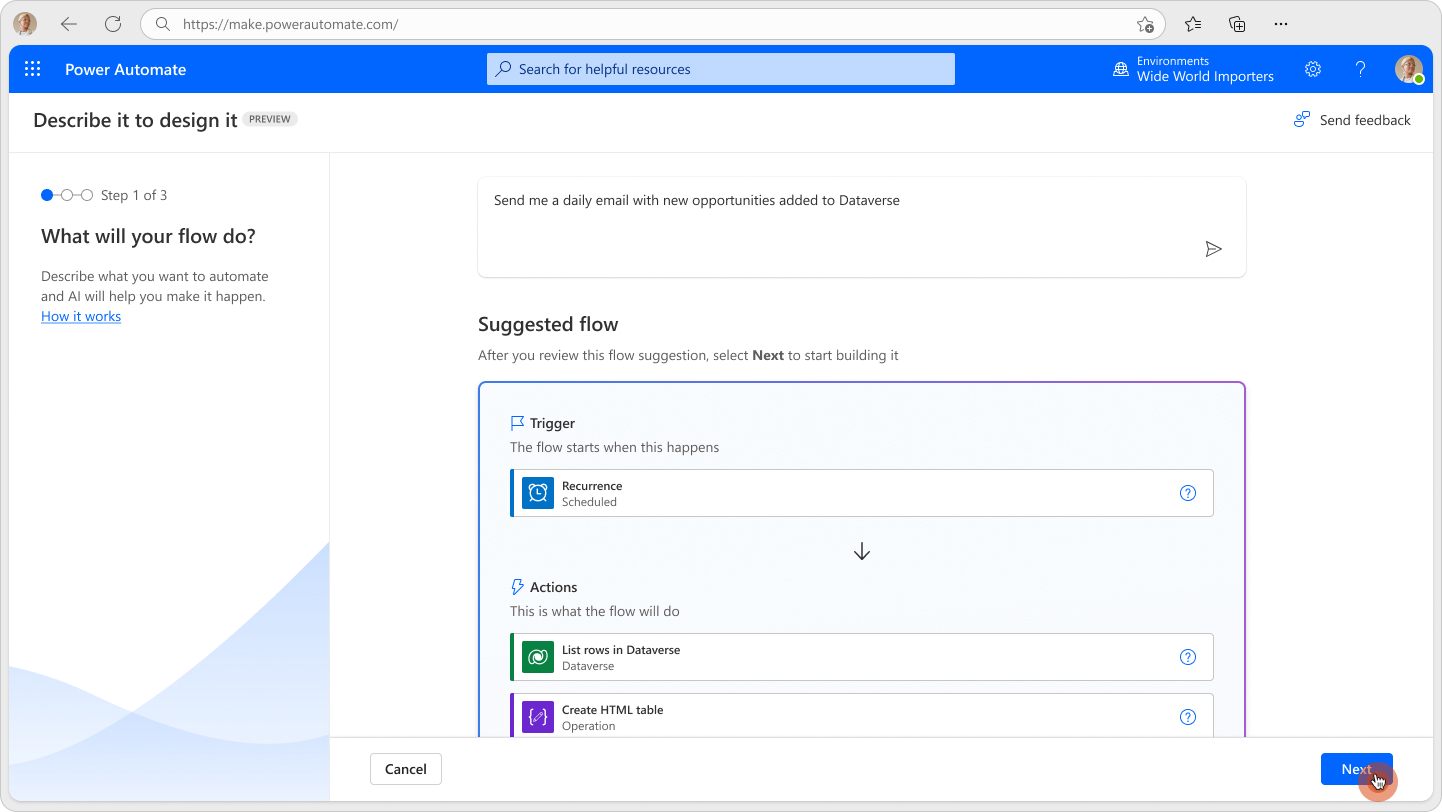This screenshot has width=1442, height=812.
Task: Click 'The flow starts when this happens' text
Action: 614,447
